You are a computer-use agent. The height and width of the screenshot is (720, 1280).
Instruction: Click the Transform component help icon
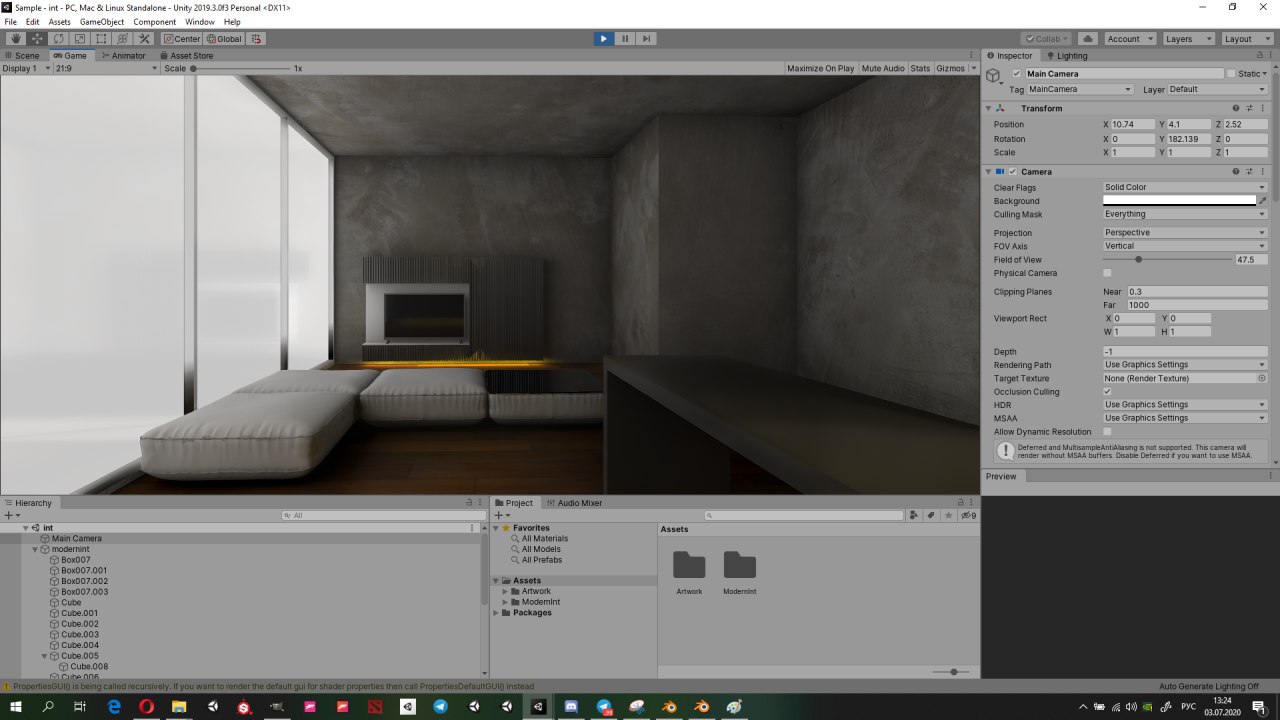1236,108
